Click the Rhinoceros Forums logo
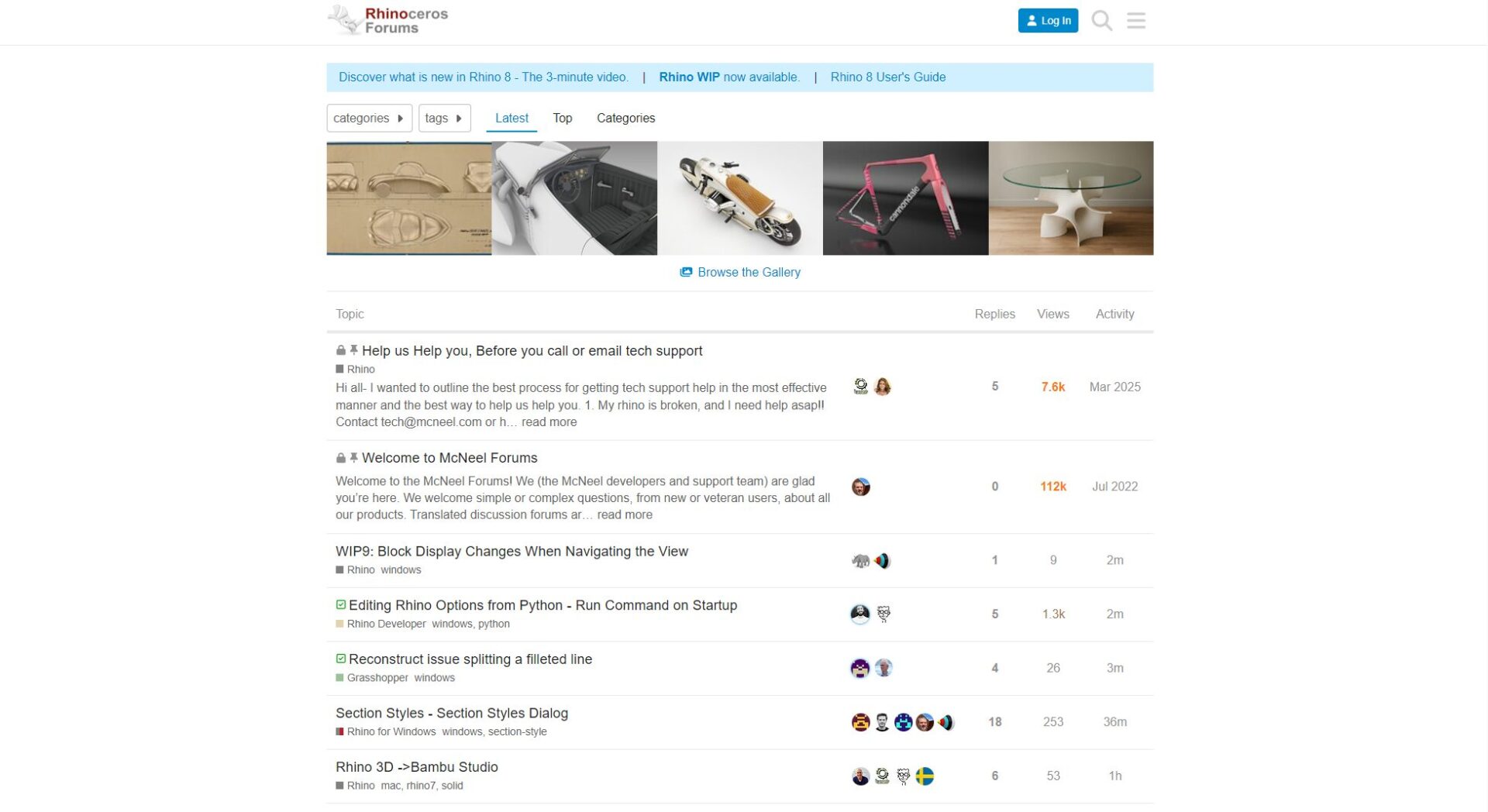This screenshot has height=812, width=1488. click(388, 21)
